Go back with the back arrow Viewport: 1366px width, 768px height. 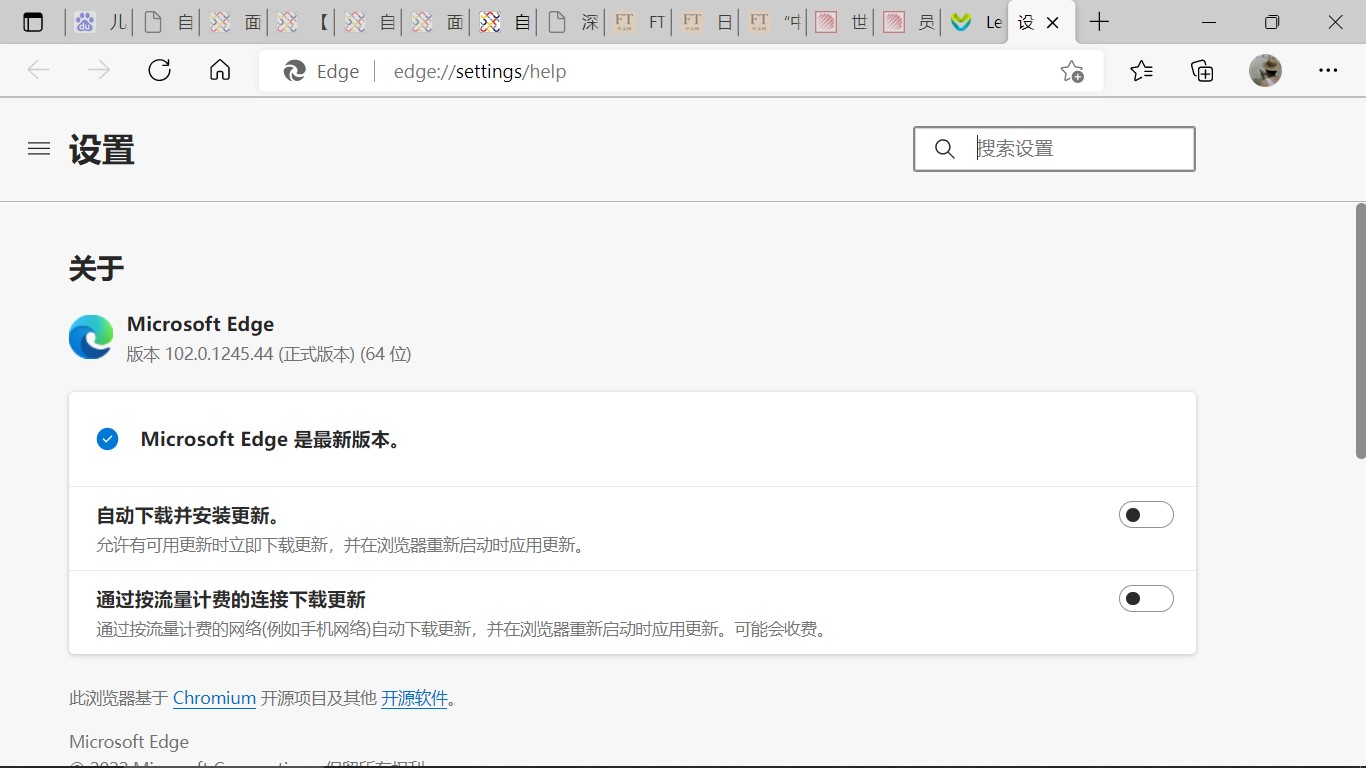[38, 71]
